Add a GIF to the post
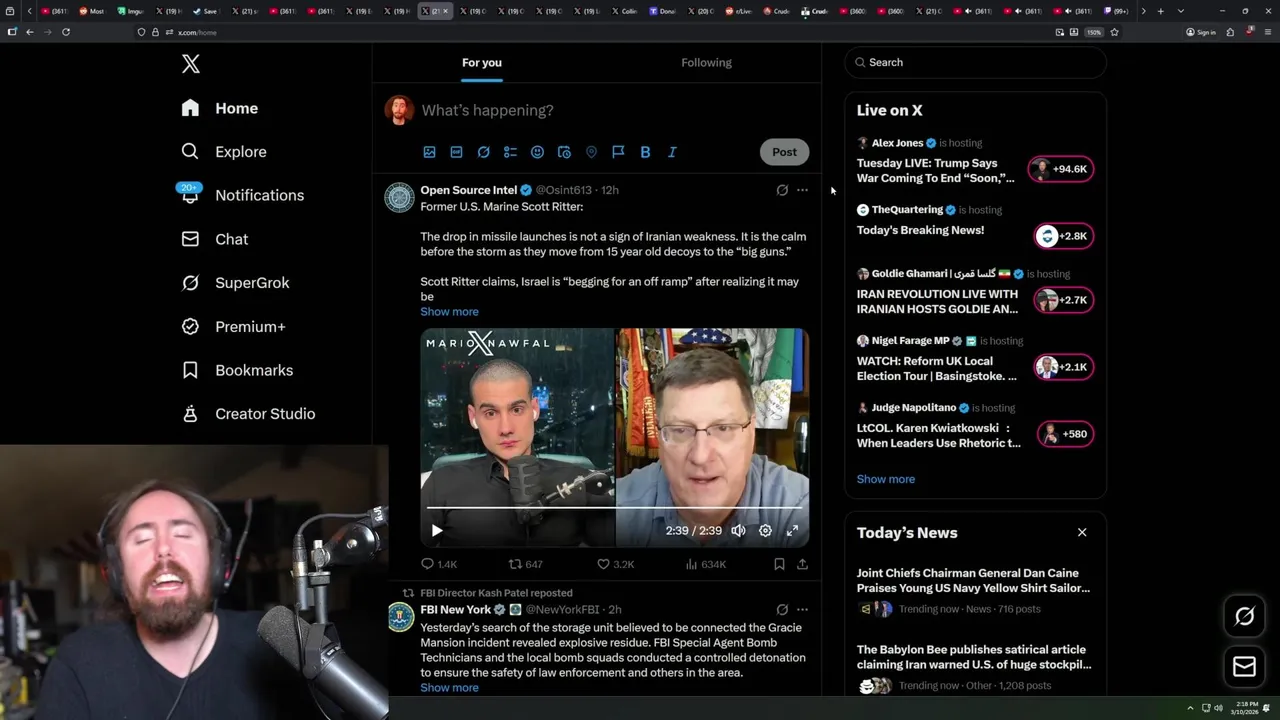The image size is (1280, 720). pyautogui.click(x=456, y=152)
